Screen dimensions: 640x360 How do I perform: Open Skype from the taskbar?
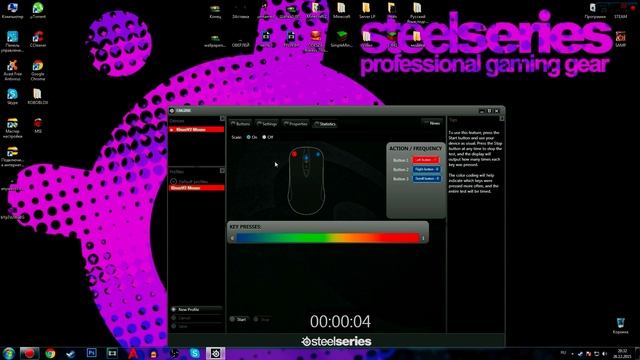click(x=195, y=353)
